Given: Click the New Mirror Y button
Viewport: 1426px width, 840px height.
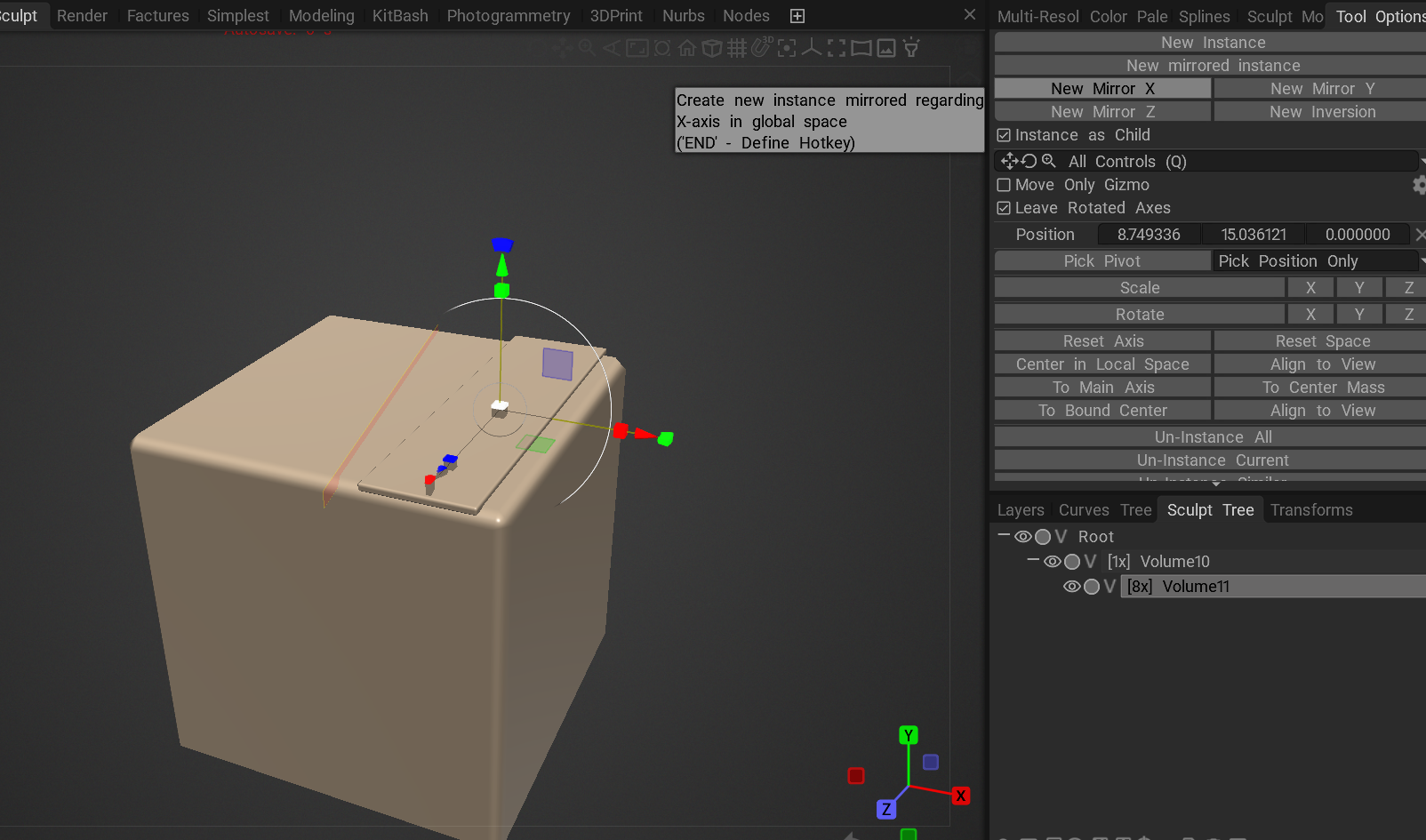Looking at the screenshot, I should [1322, 89].
